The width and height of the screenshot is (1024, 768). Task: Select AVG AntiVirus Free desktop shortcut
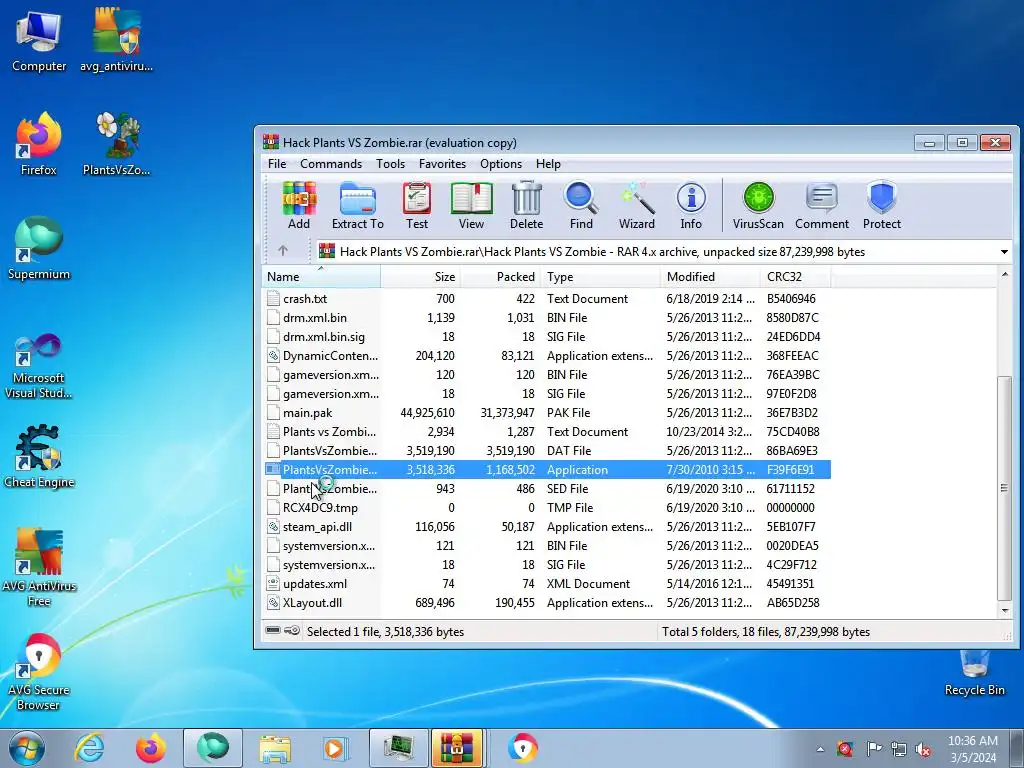pos(39,567)
